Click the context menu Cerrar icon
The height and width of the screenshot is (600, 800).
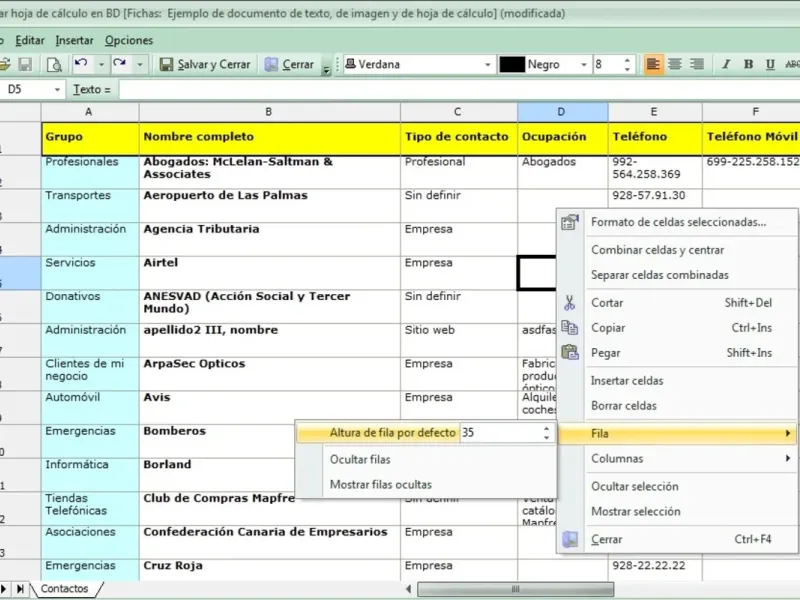570,539
